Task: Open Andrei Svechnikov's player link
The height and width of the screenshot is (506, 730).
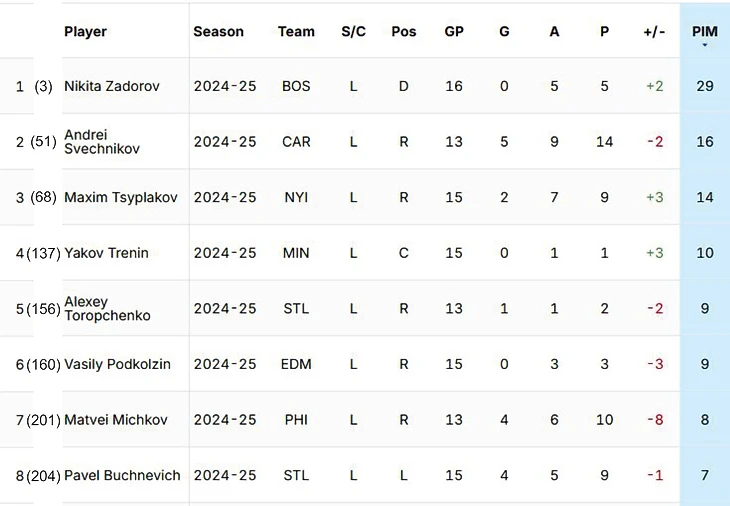Action: 101,141
